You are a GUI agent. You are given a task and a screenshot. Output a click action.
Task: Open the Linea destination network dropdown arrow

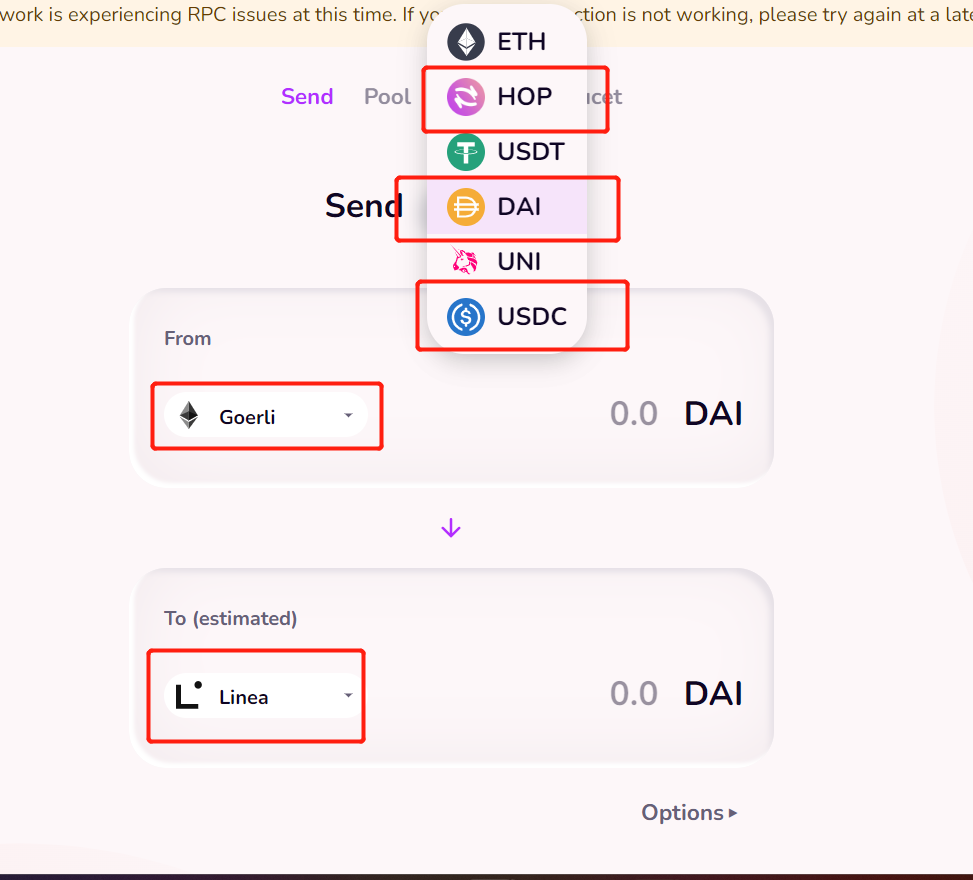pyautogui.click(x=348, y=695)
